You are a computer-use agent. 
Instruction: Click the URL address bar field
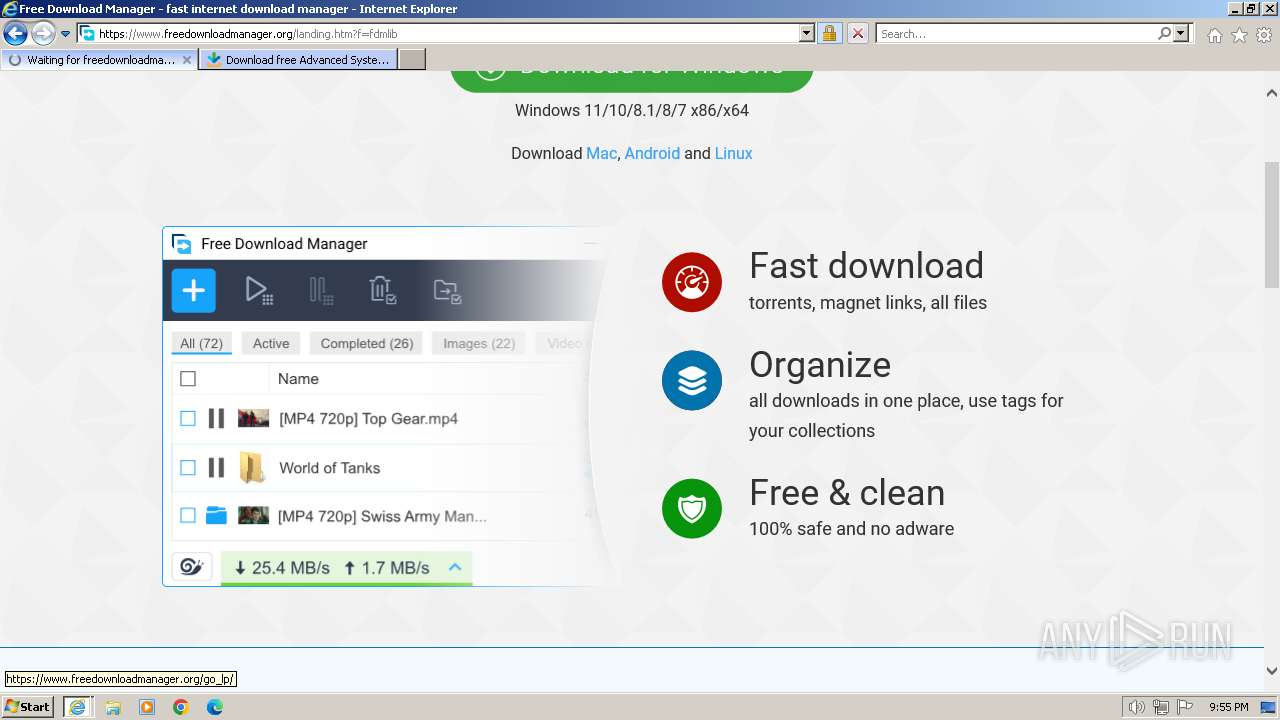447,33
